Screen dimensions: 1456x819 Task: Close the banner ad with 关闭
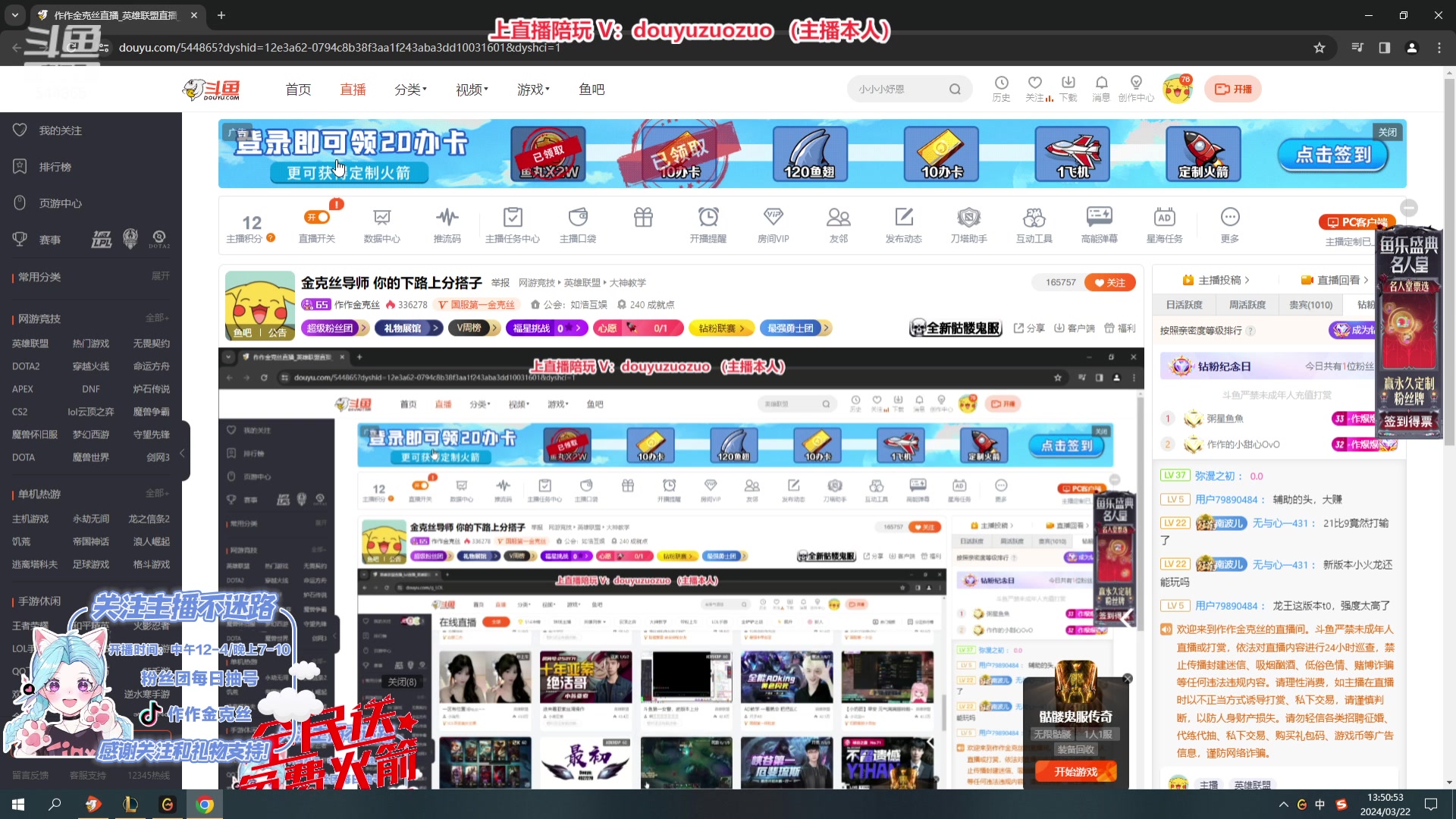click(1388, 132)
